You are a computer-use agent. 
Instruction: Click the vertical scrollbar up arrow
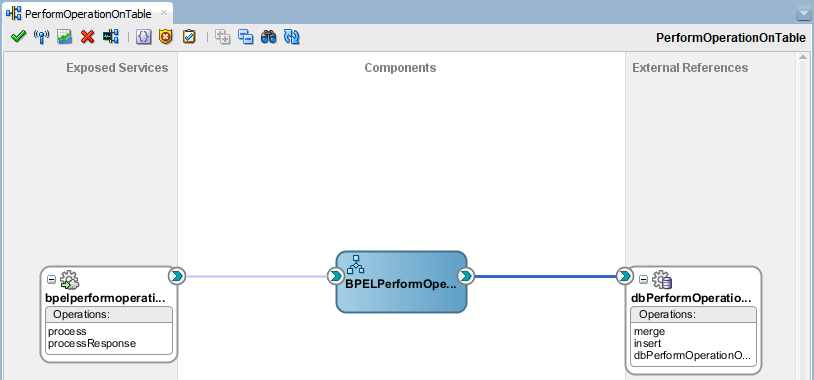pos(803,57)
